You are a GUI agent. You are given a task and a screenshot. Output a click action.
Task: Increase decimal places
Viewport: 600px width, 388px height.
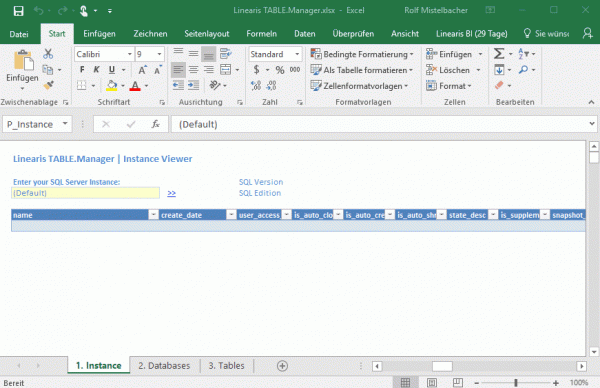click(256, 85)
